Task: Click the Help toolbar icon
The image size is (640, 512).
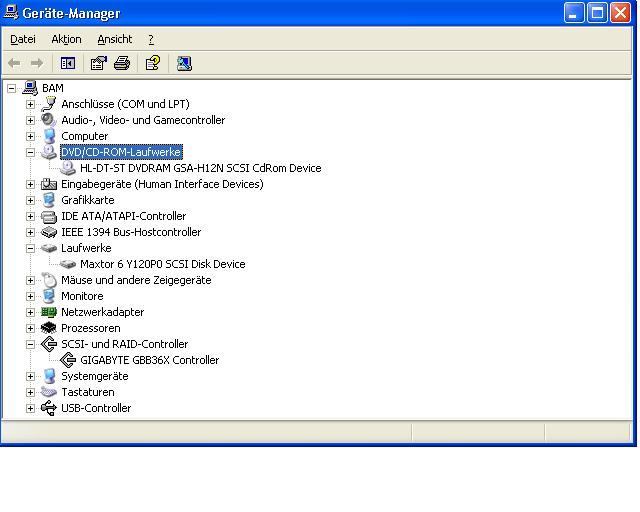Action: pos(153,63)
